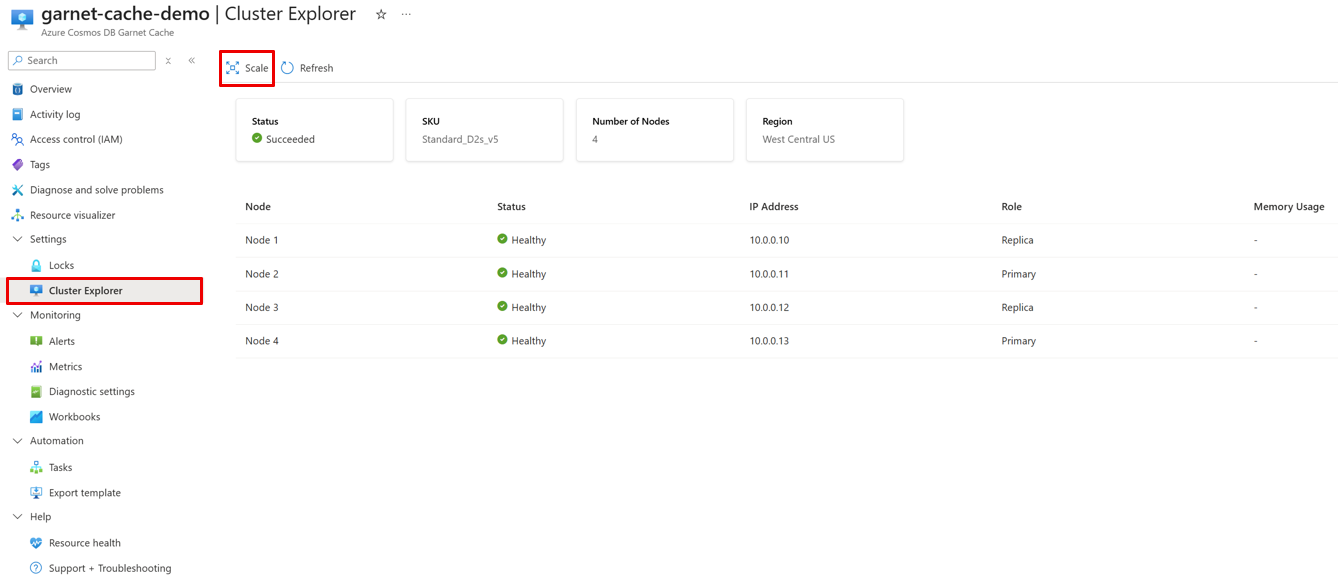Click the Resource visualizer icon
The image size is (1338, 577).
point(17,215)
